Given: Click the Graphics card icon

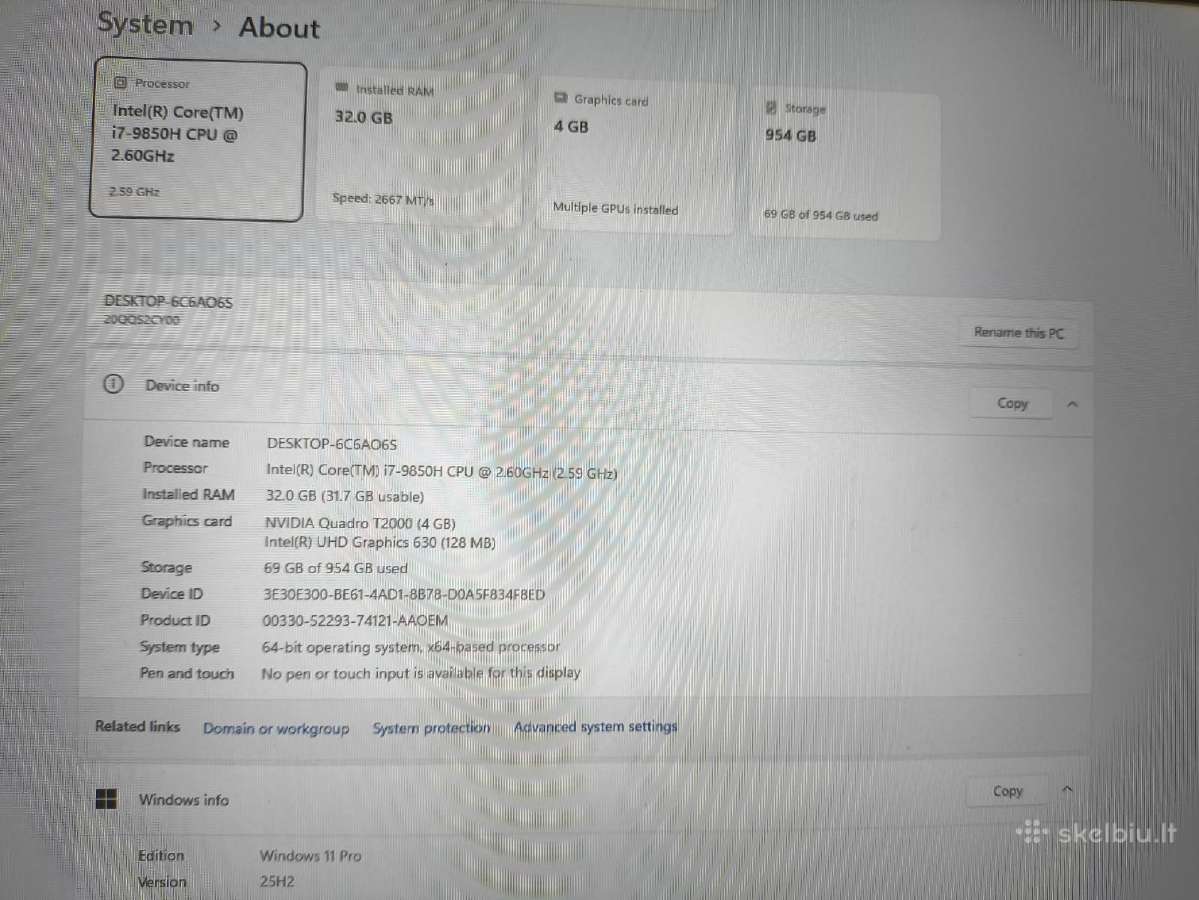Looking at the screenshot, I should coord(561,98).
